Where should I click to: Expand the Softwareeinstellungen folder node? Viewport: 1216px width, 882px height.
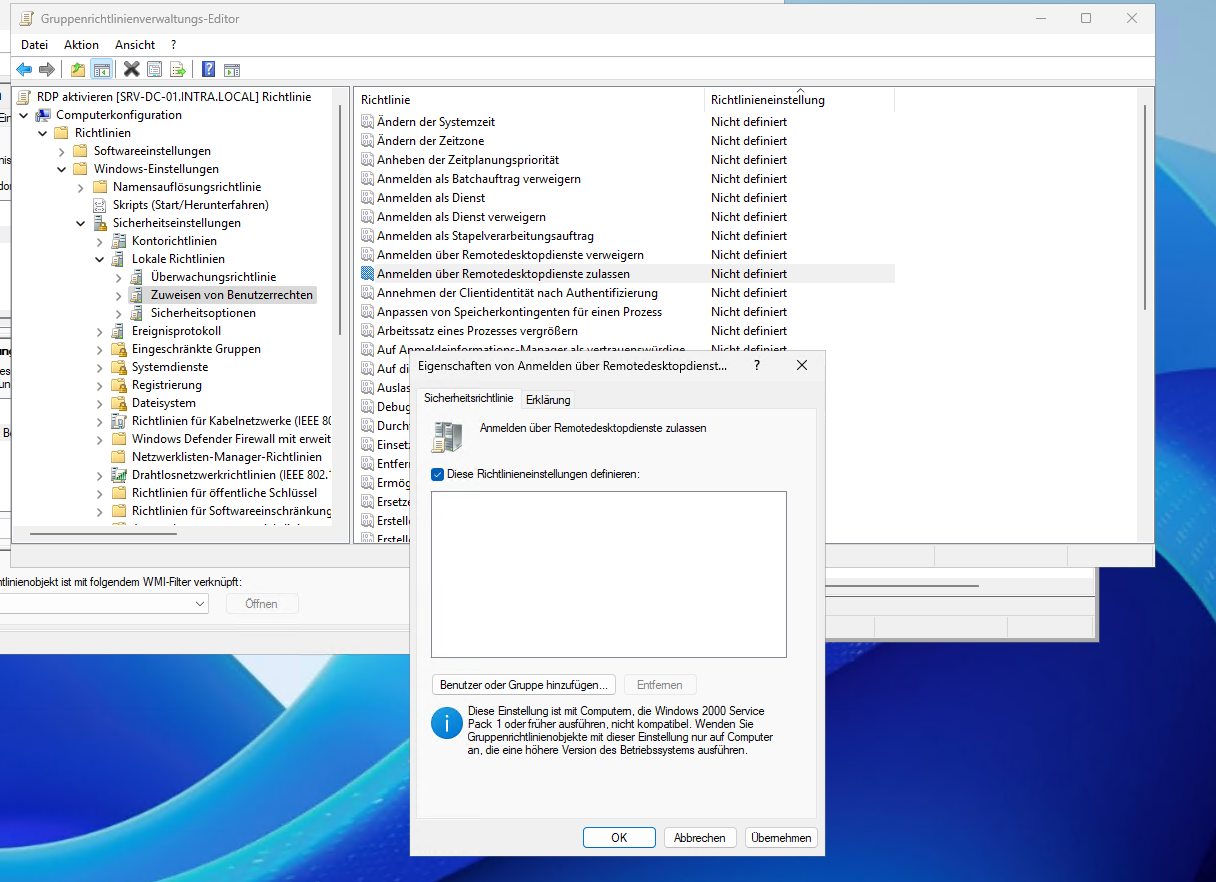[62, 151]
